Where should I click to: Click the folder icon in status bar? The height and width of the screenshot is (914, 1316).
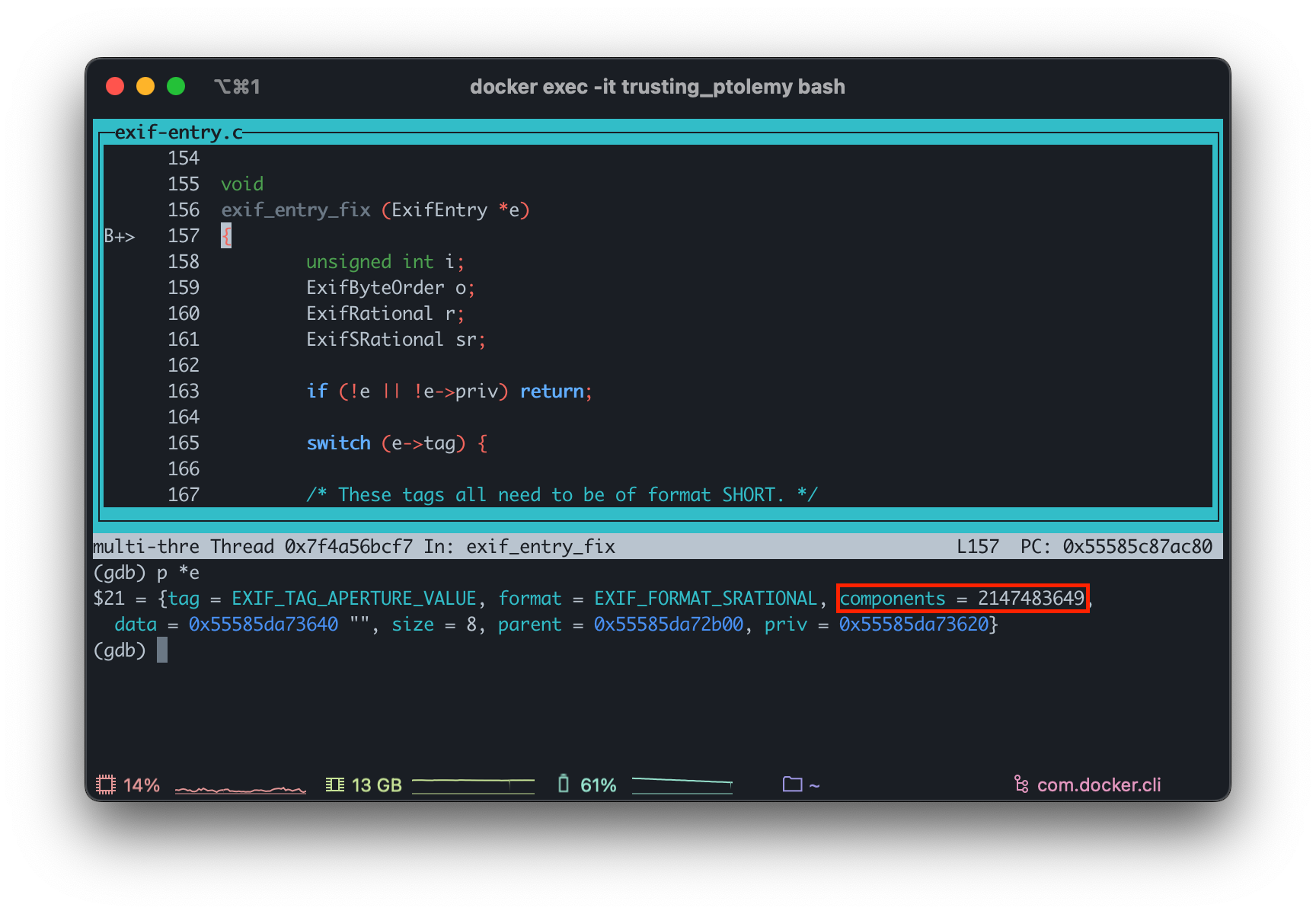coord(793,785)
